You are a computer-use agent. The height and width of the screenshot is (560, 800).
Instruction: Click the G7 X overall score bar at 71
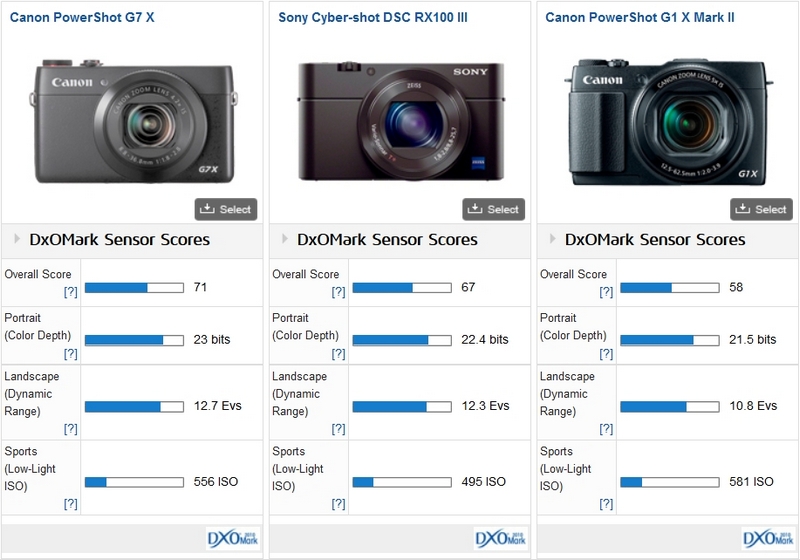pyautogui.click(x=134, y=288)
